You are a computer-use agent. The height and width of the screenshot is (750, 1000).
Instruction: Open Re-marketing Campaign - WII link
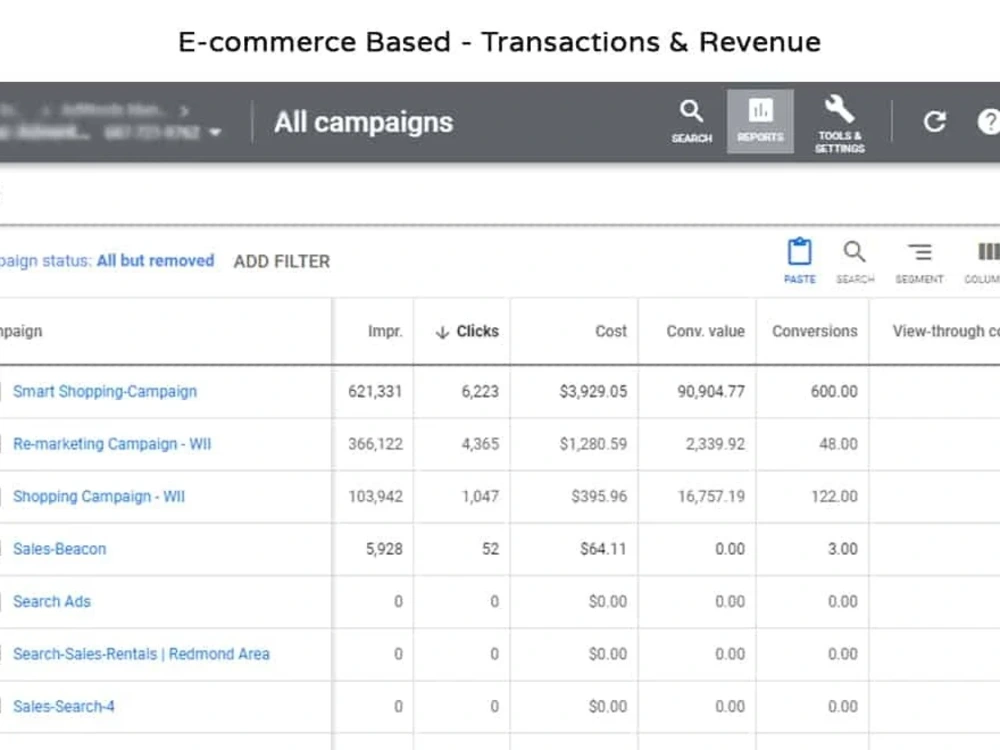pyautogui.click(x=112, y=444)
